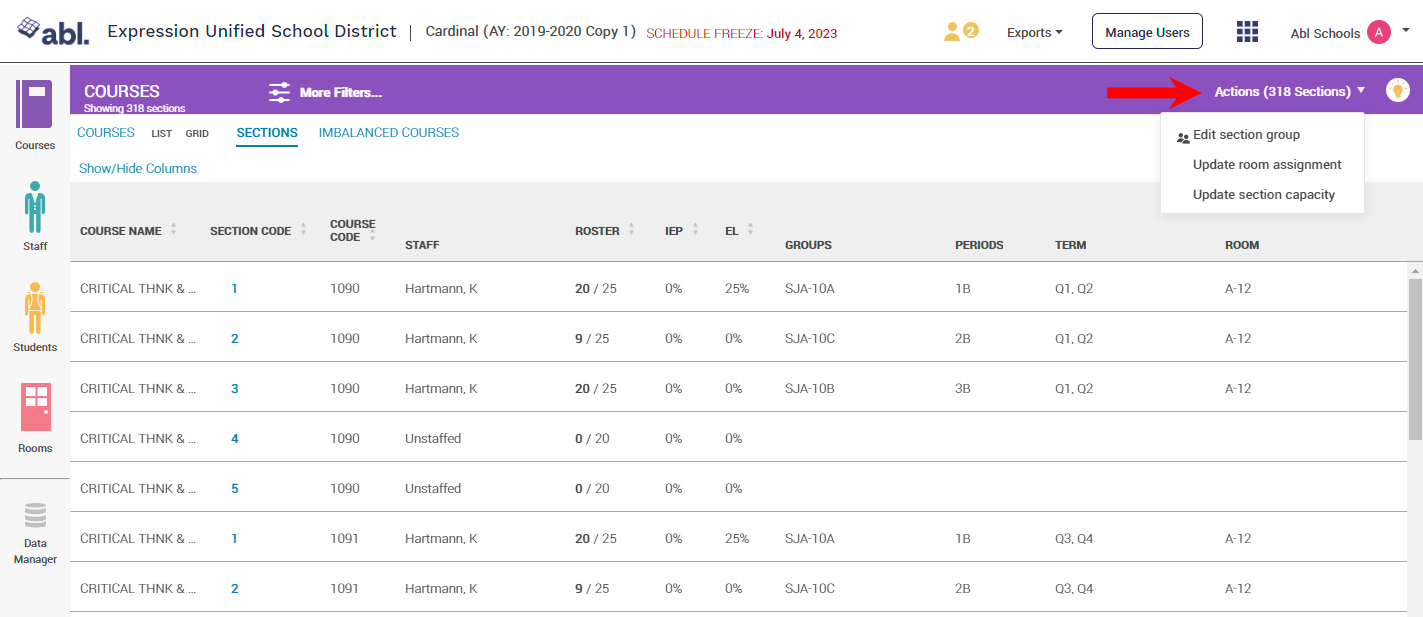This screenshot has height=617, width=1423.
Task: Open More Filters sliders icon
Action: tap(280, 92)
